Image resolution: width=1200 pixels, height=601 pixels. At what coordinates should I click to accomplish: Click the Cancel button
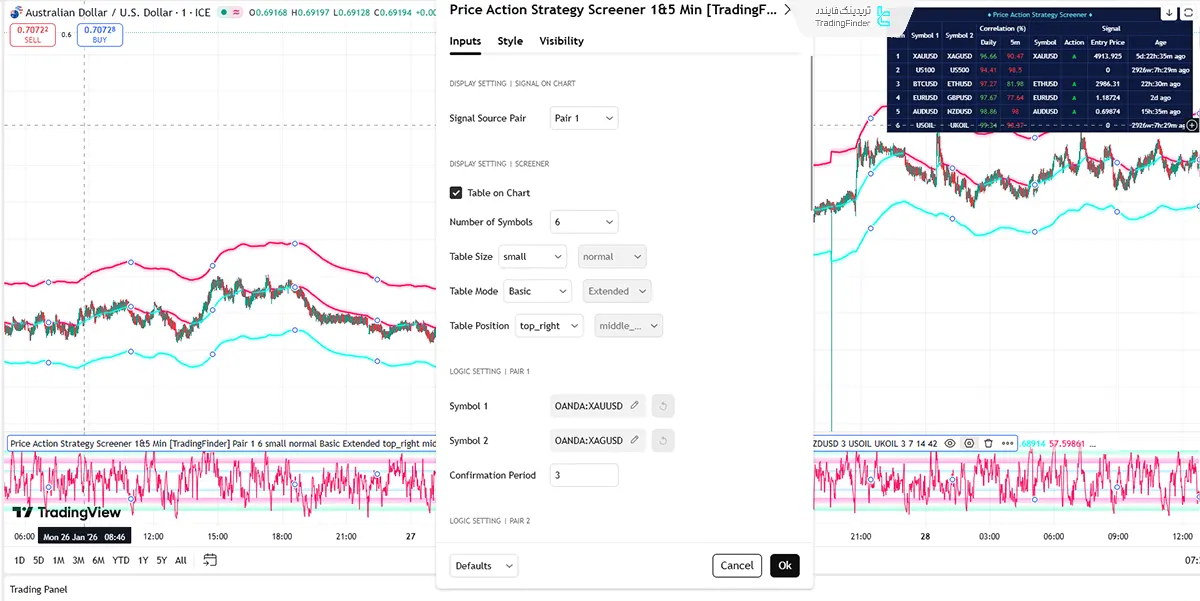737,566
